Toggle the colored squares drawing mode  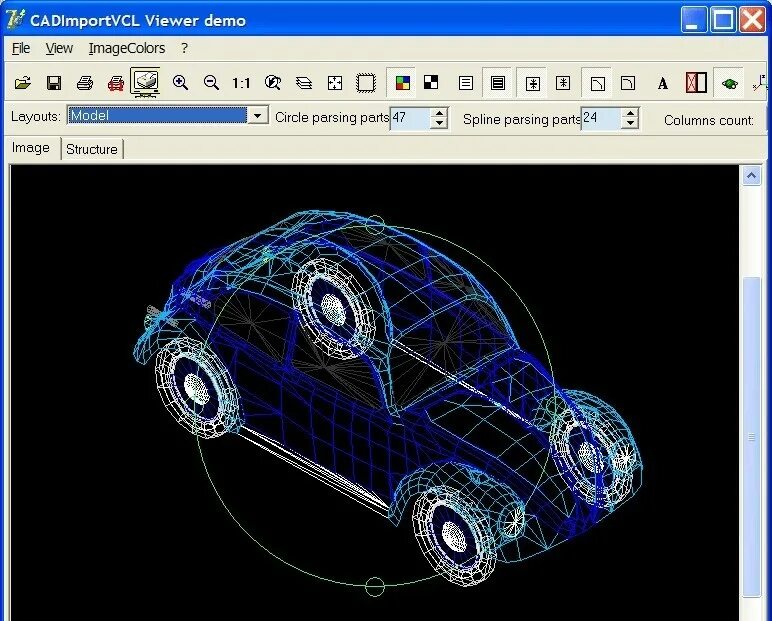click(402, 83)
